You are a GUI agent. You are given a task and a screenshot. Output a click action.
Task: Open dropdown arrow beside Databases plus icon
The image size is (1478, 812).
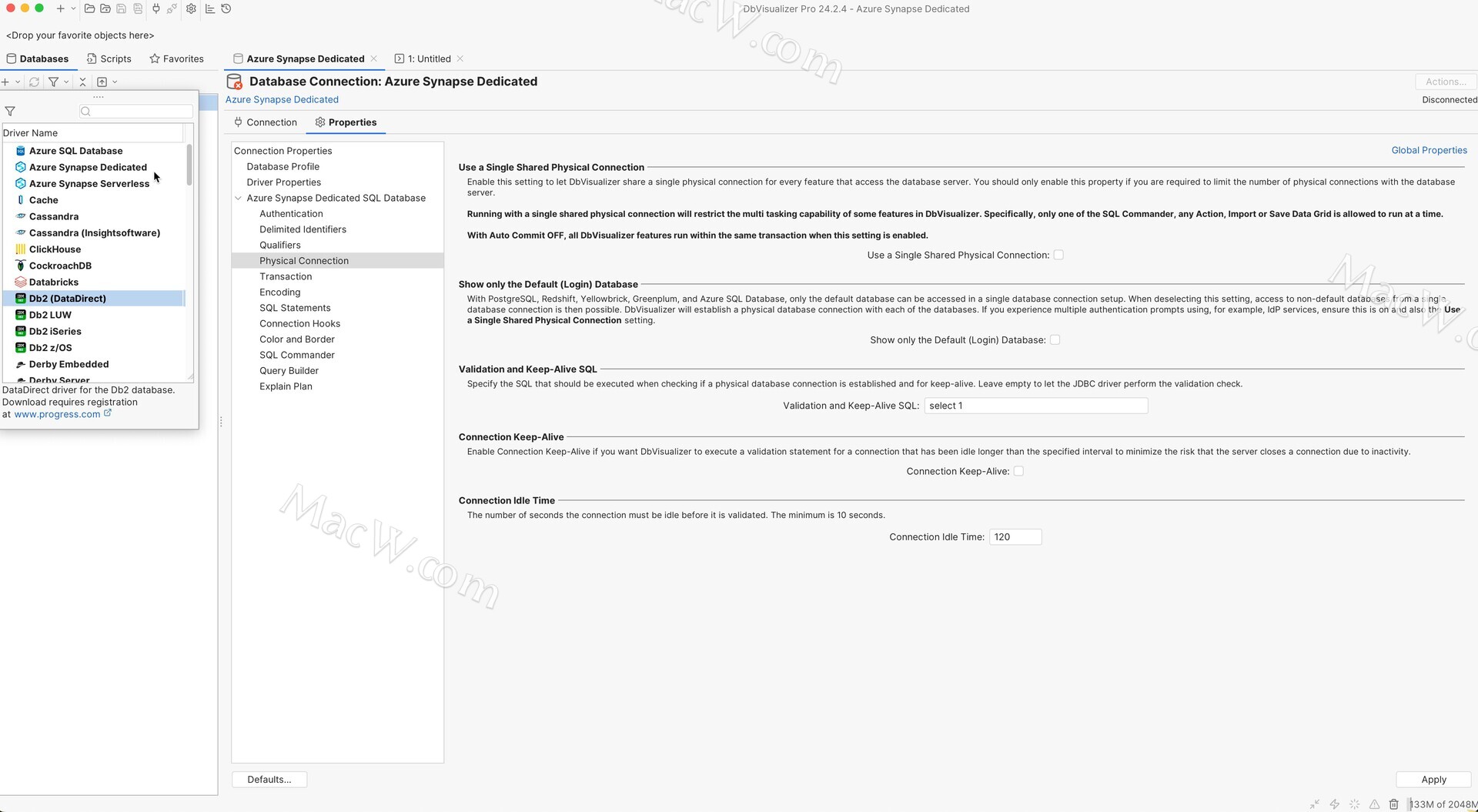tap(18, 82)
